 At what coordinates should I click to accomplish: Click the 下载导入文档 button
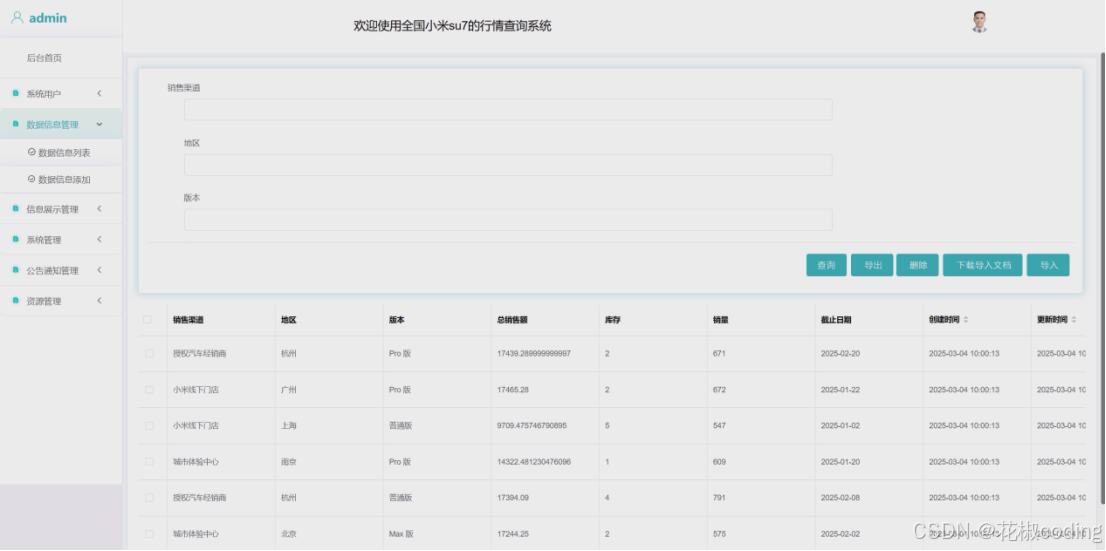[x=983, y=265]
